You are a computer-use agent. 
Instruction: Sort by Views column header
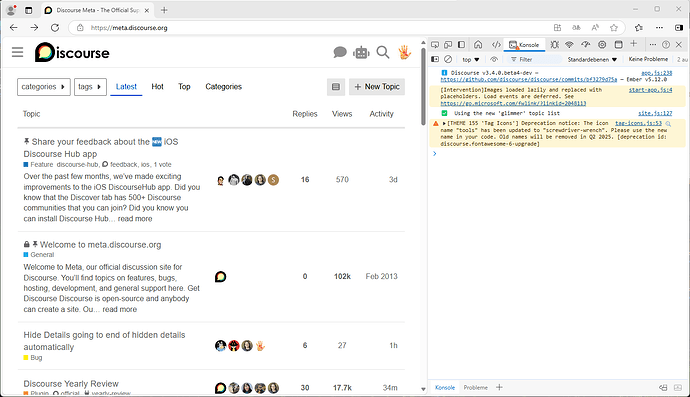(342, 114)
